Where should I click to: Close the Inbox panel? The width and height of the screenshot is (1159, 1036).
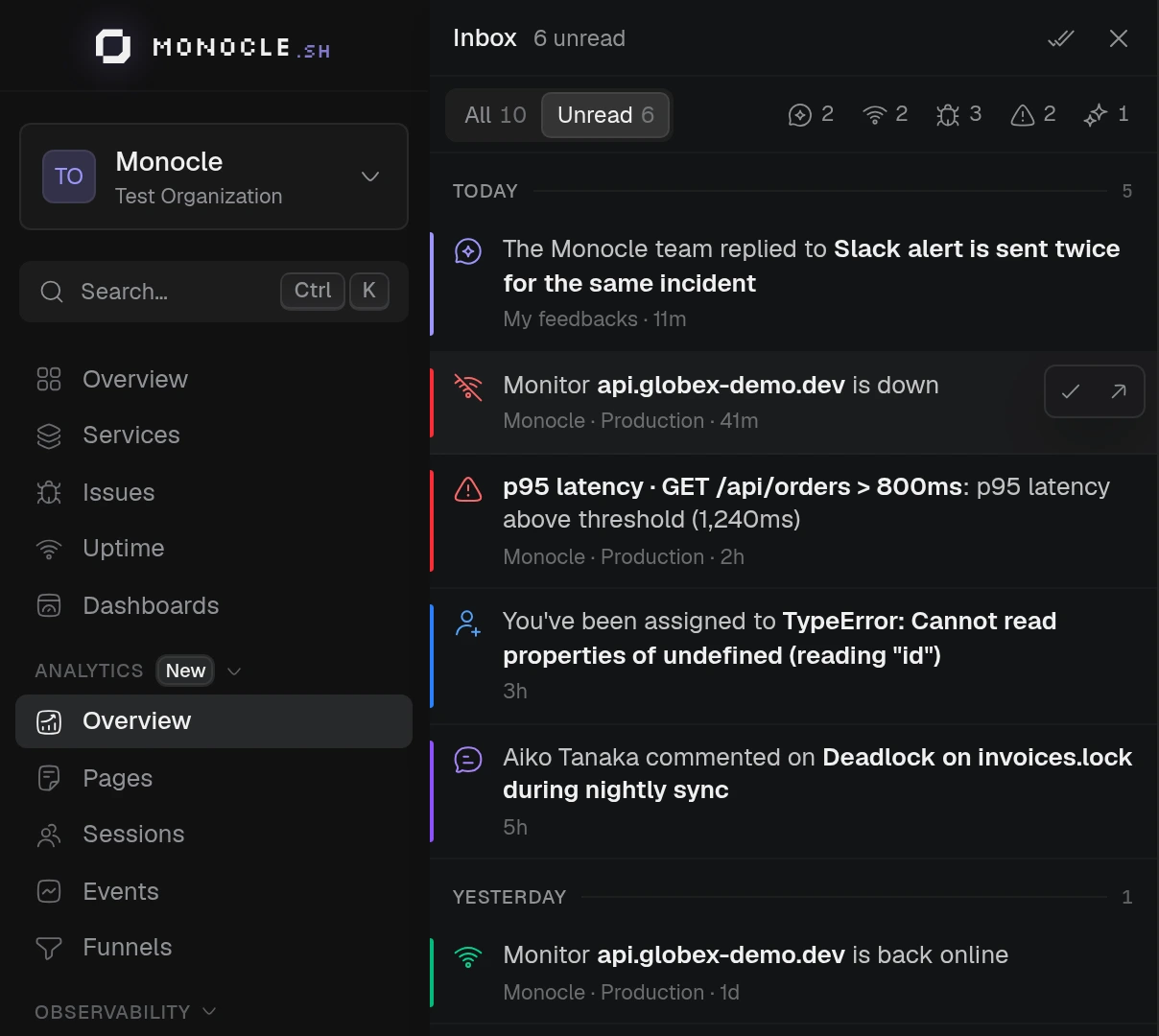(1119, 38)
